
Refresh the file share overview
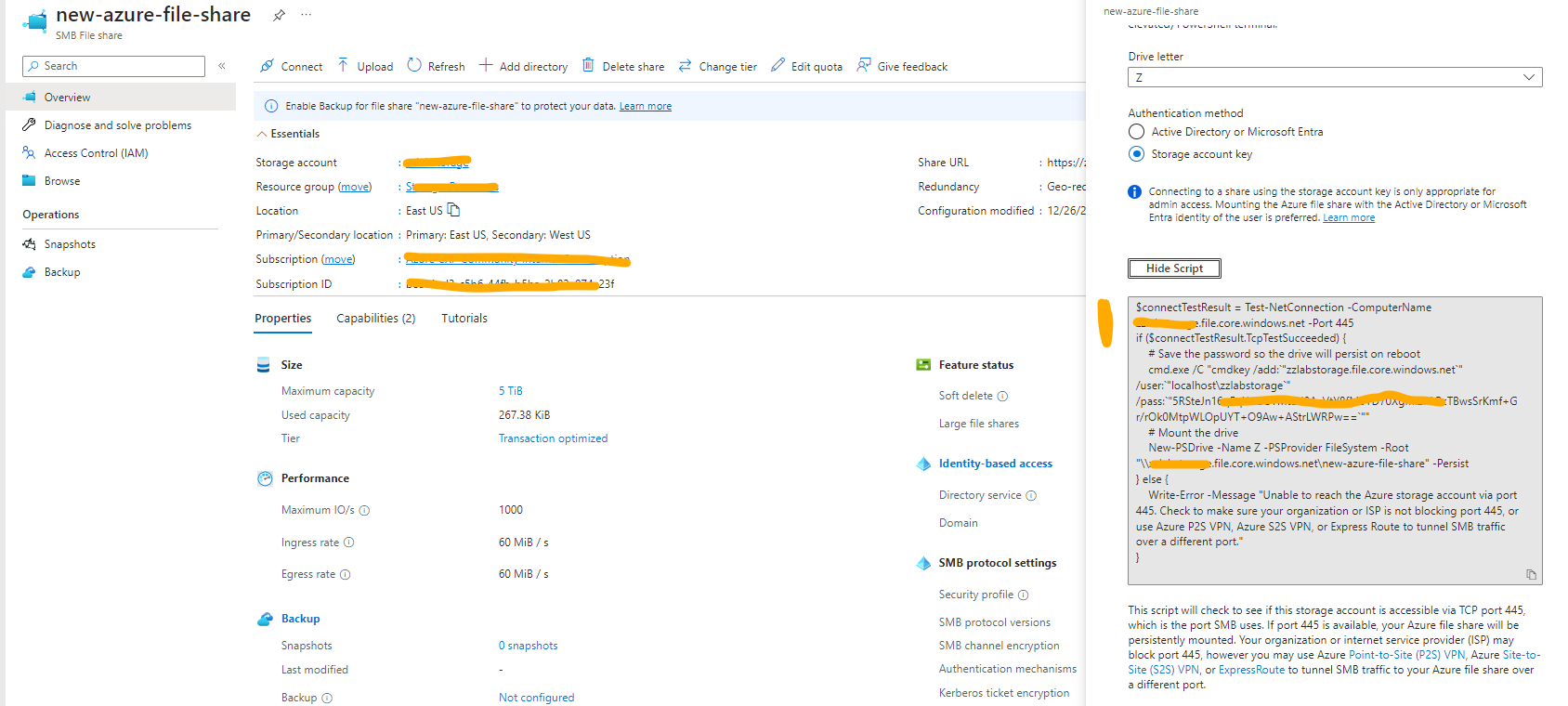coord(437,66)
